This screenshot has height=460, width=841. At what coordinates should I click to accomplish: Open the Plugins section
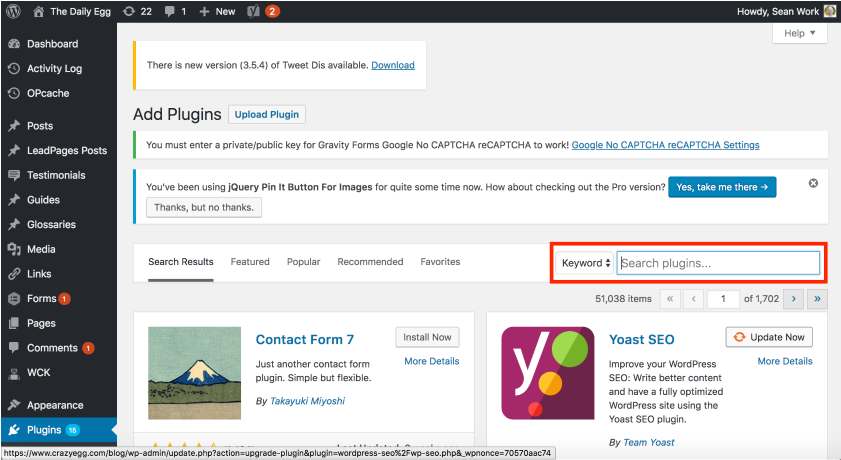tap(44, 430)
